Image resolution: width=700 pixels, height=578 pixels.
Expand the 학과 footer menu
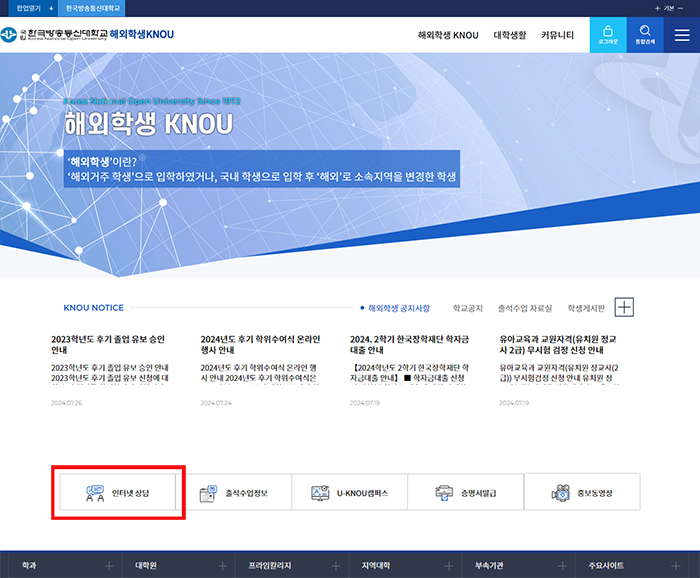[x=108, y=566]
